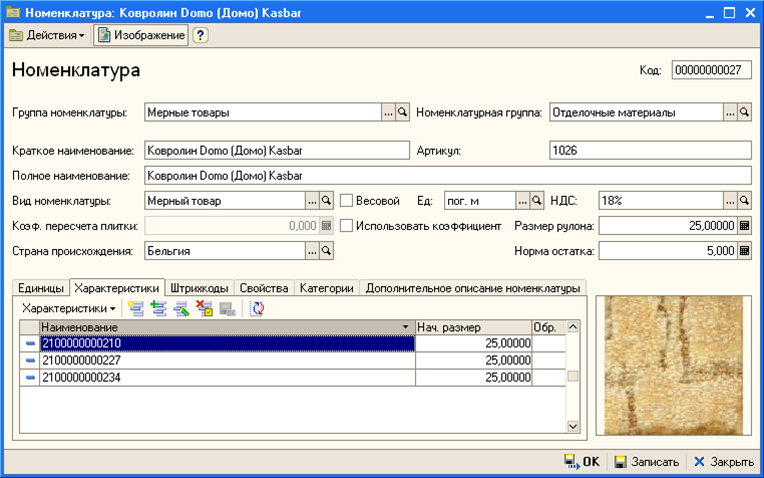764x478 pixels.
Task: Click the Add new characteristic icon
Action: (136, 308)
